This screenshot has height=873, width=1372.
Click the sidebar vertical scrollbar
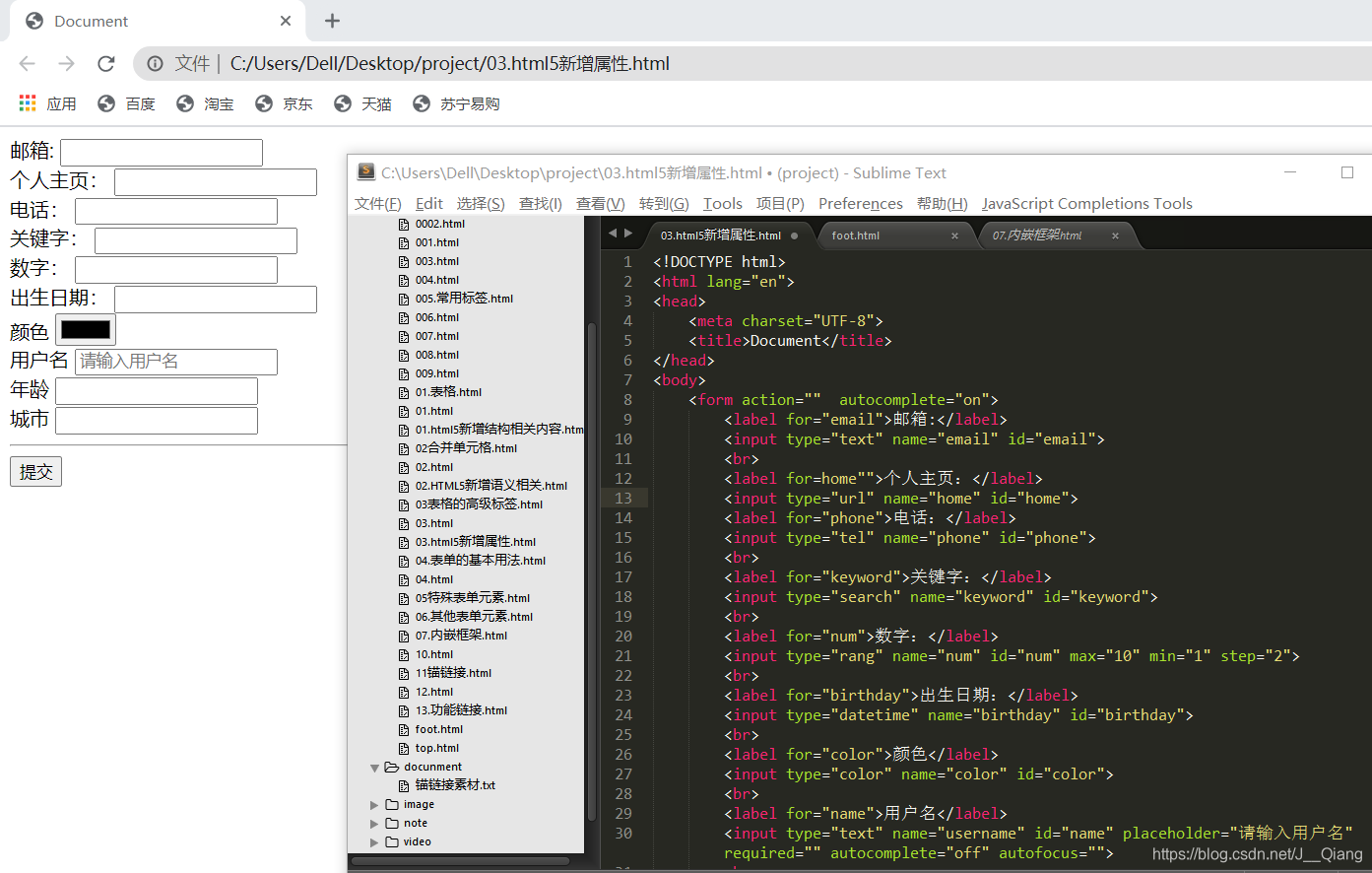coord(592,571)
